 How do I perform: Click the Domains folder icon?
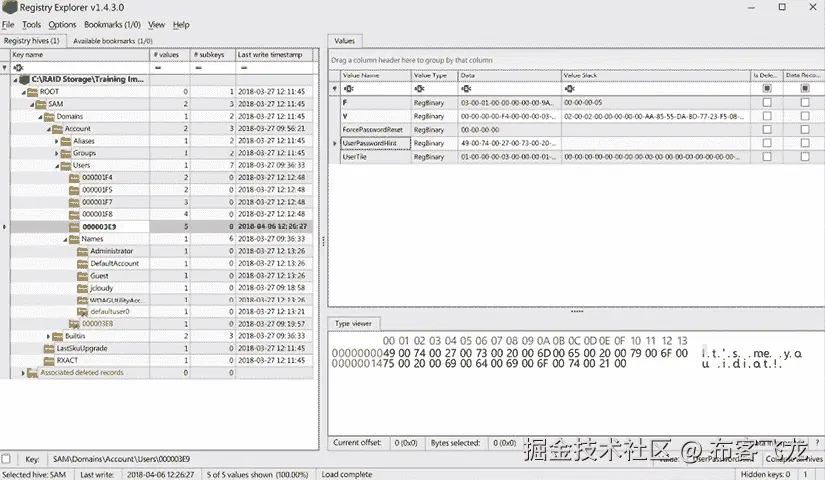(49, 116)
